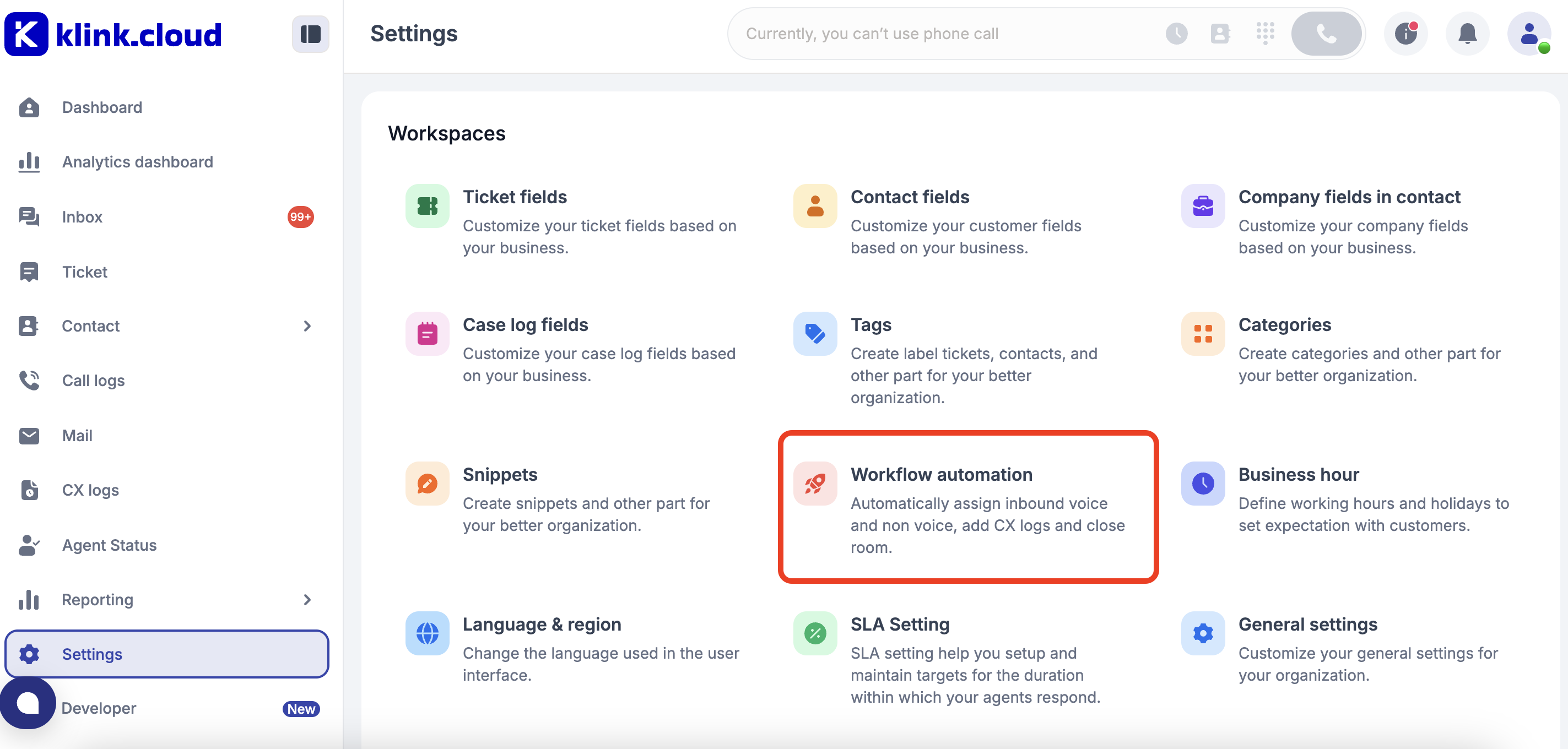This screenshot has height=749, width=1568.
Task: Open the dial pad grid icon
Action: click(1265, 33)
